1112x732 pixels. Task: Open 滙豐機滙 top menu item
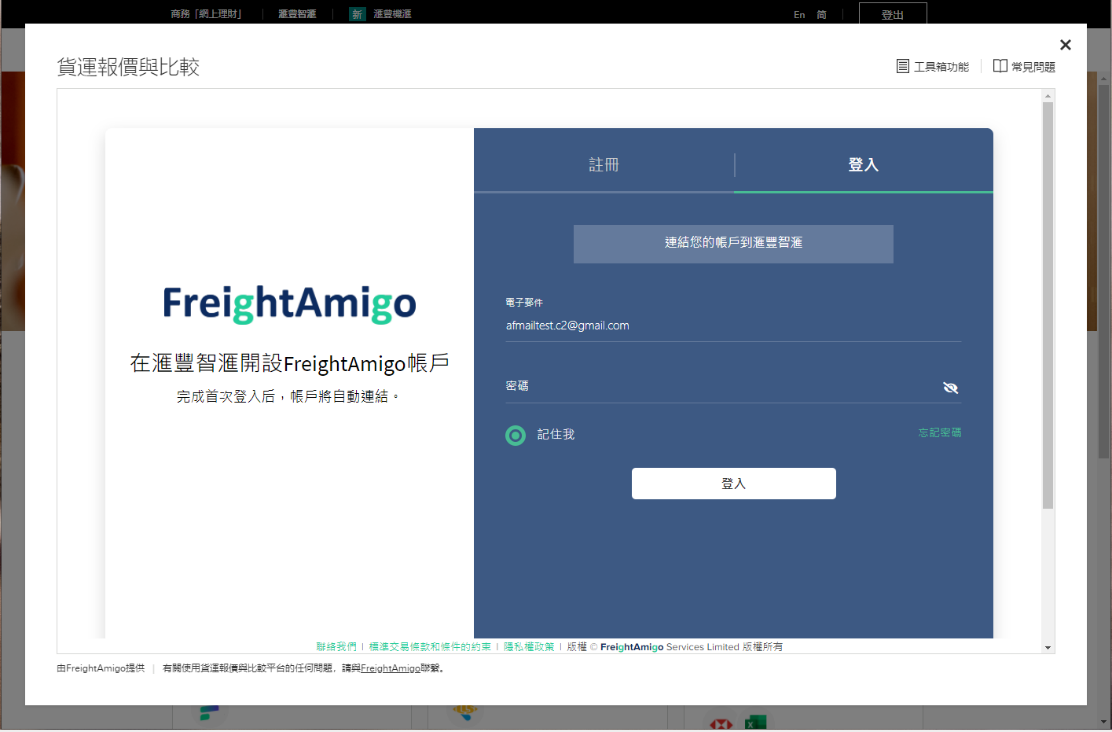(392, 13)
